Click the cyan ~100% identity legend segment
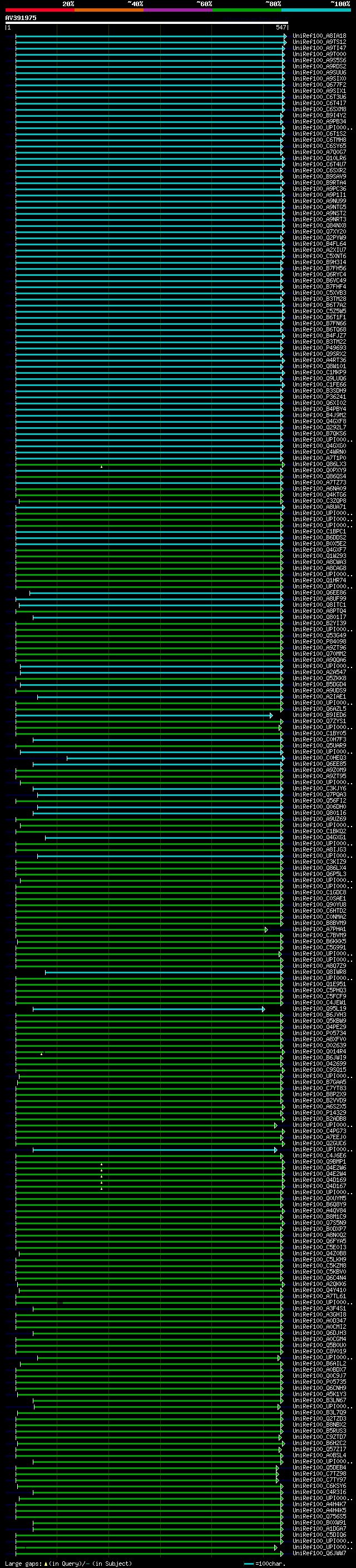Viewport: 356px width, 1568px height. click(x=316, y=10)
